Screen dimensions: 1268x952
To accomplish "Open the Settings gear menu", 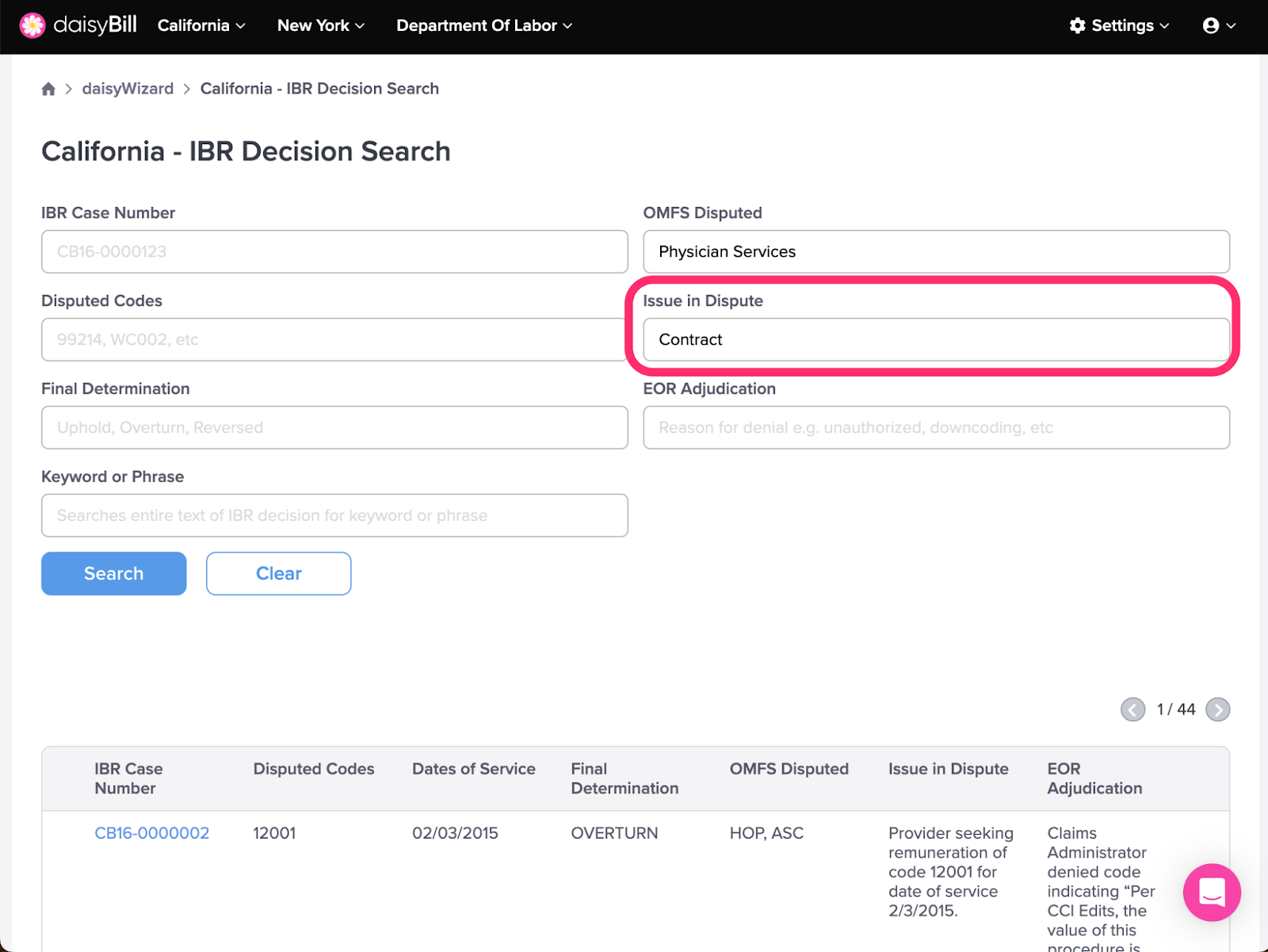I will tap(1119, 25).
